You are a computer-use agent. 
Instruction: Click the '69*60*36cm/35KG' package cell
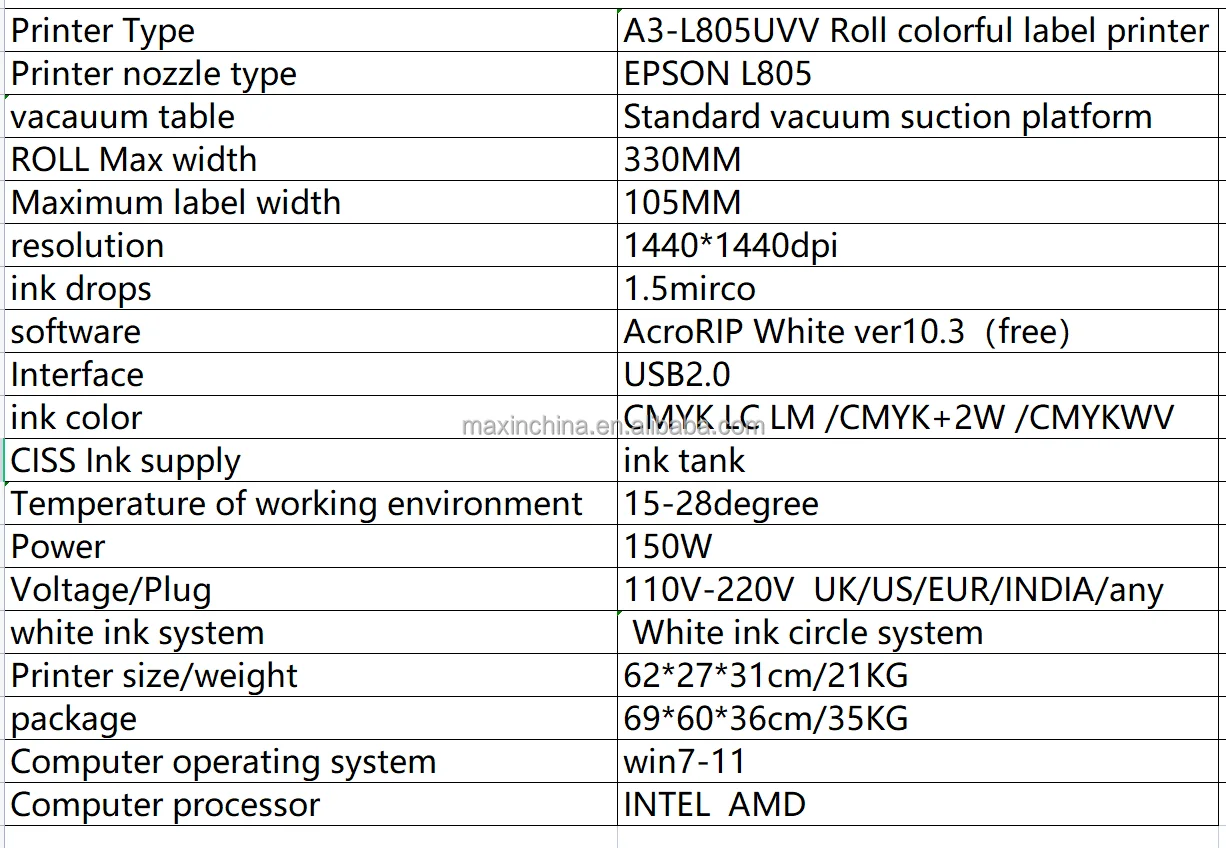pos(766,719)
